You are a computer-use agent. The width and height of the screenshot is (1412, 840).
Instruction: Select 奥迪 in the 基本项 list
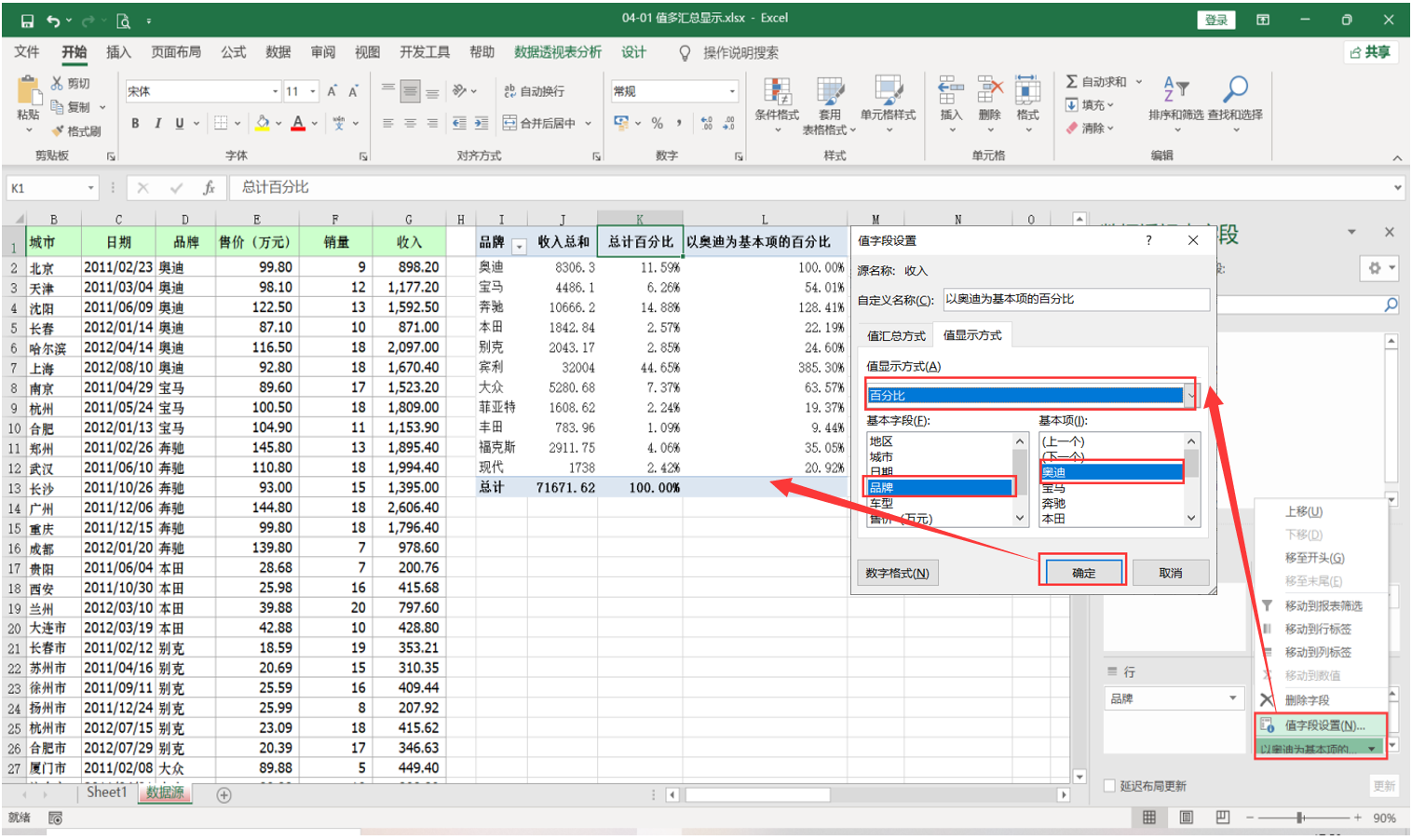(1111, 472)
